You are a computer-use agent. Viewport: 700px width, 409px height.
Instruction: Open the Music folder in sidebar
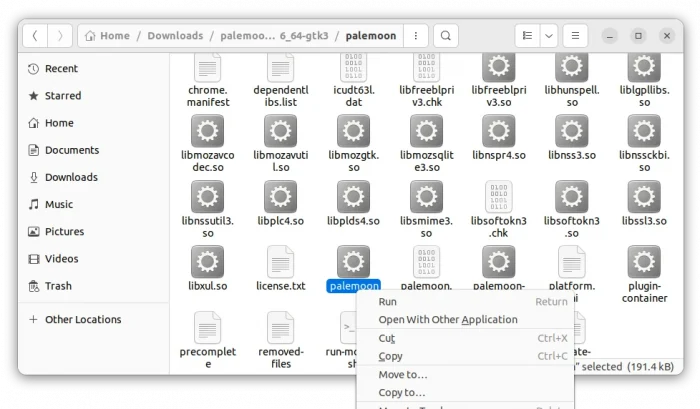tap(59, 204)
